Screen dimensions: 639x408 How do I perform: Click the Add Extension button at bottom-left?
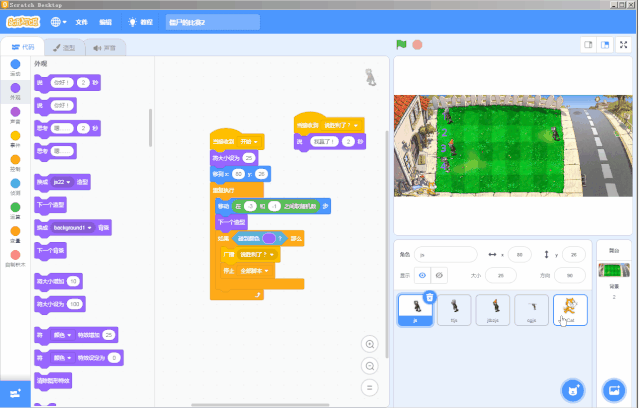[x=15, y=394]
